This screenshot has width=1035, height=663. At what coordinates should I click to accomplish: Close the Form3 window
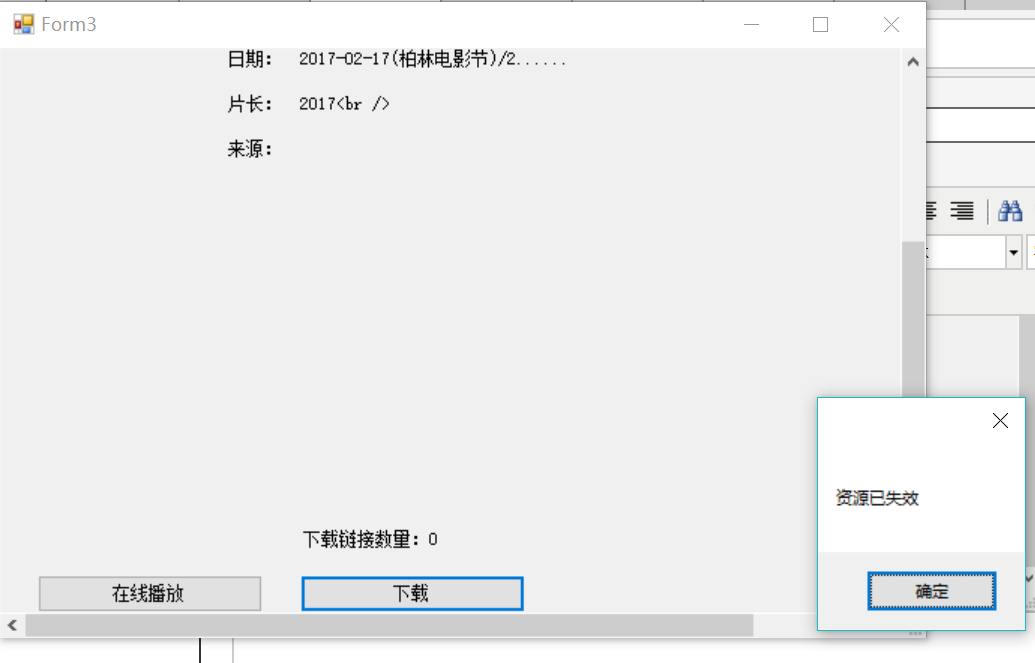891,24
